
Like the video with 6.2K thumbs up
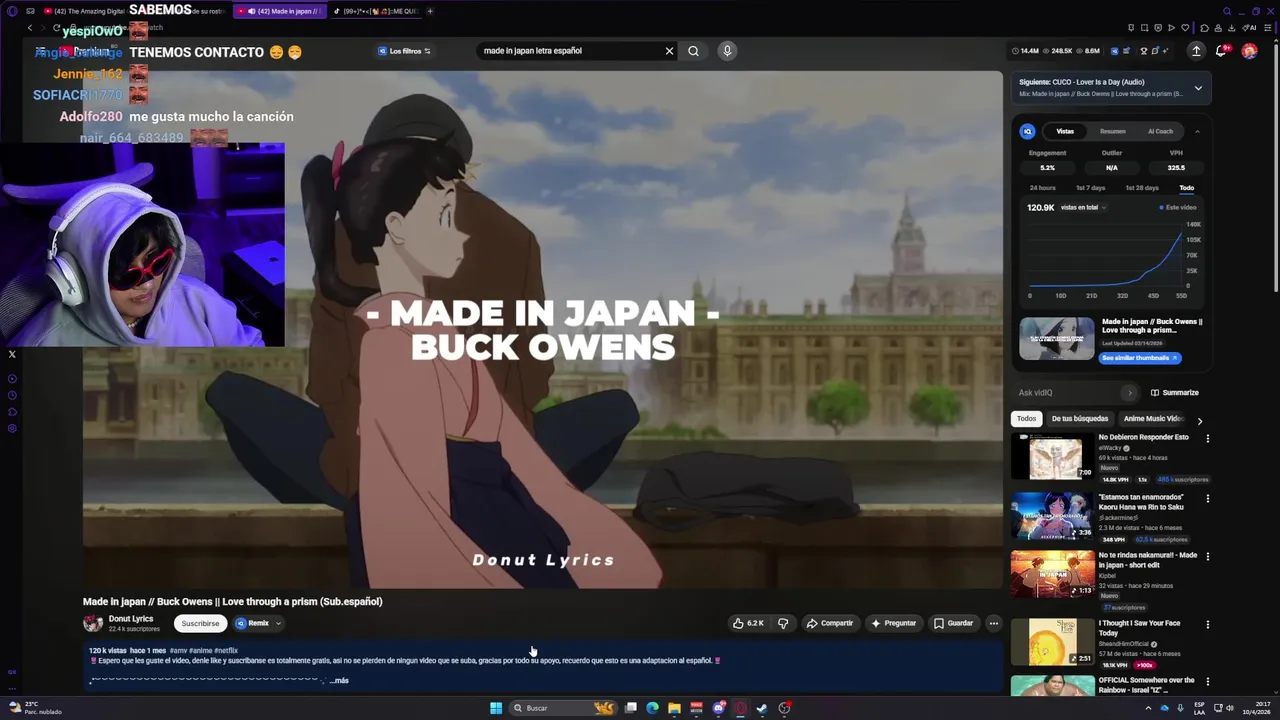tap(748, 623)
